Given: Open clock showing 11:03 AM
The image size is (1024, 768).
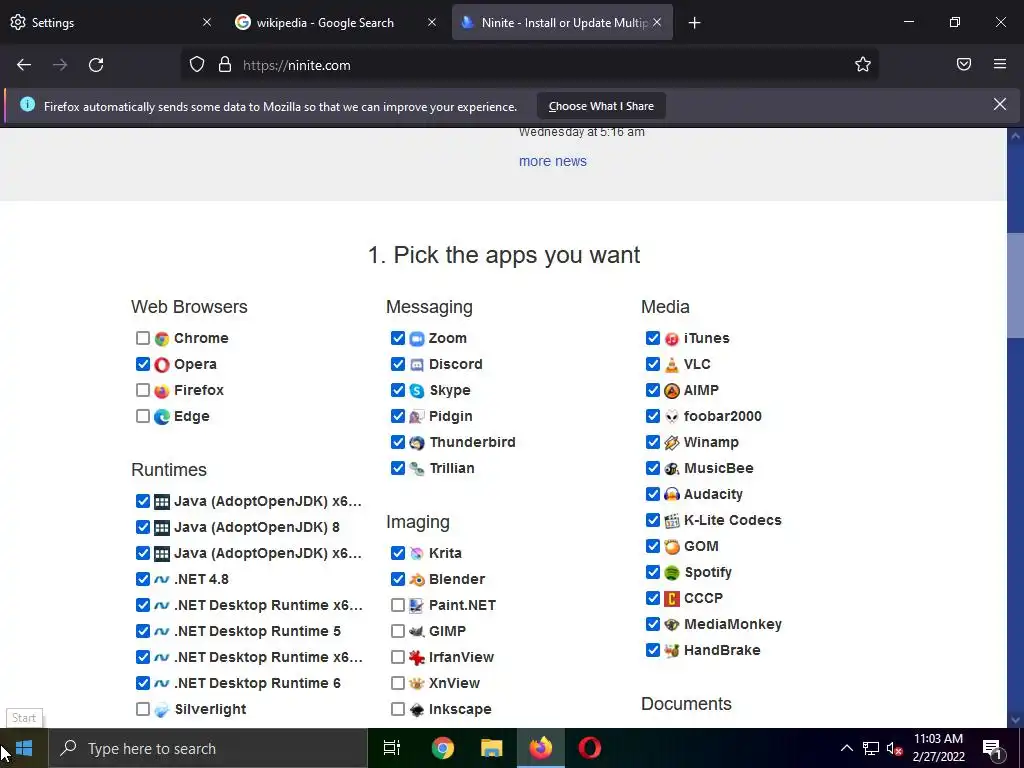Looking at the screenshot, I should coord(938,748).
